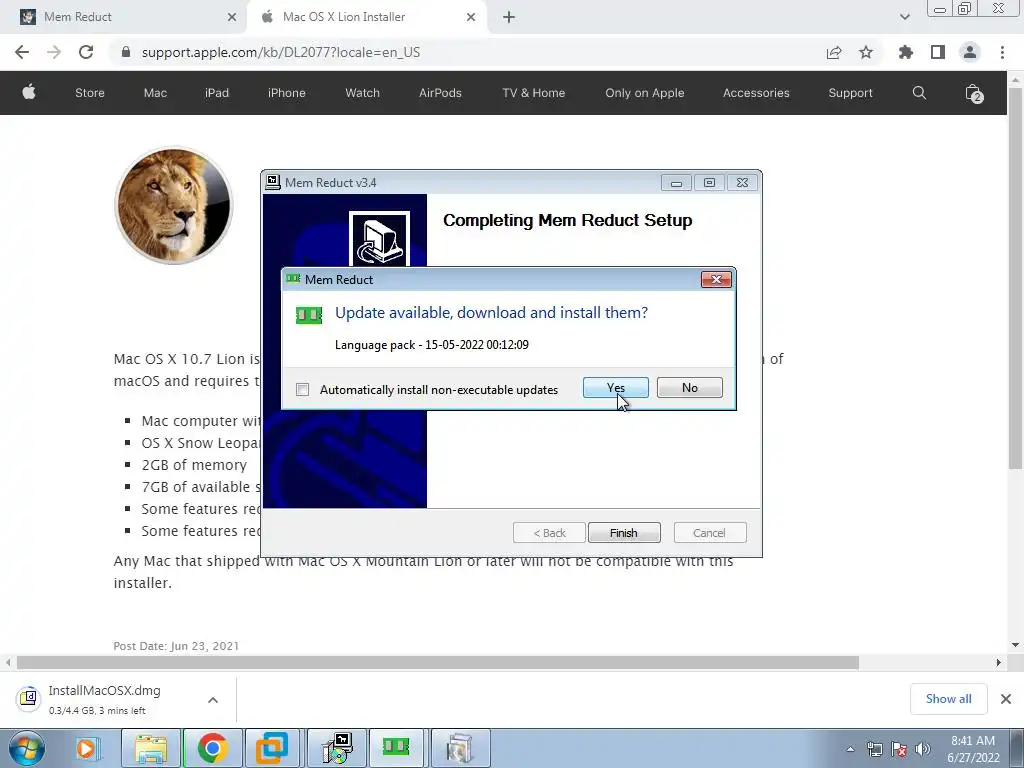1024x768 pixels.
Task: Toggle the Chrome side panel icon
Action: (938, 52)
